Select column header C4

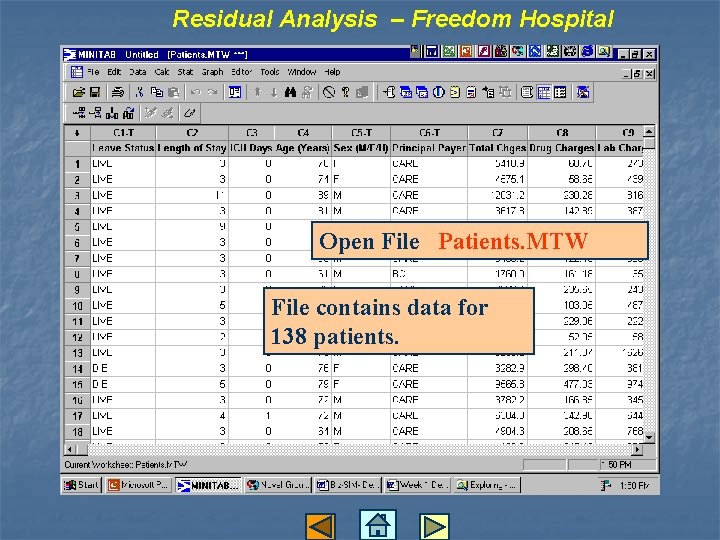pos(303,133)
